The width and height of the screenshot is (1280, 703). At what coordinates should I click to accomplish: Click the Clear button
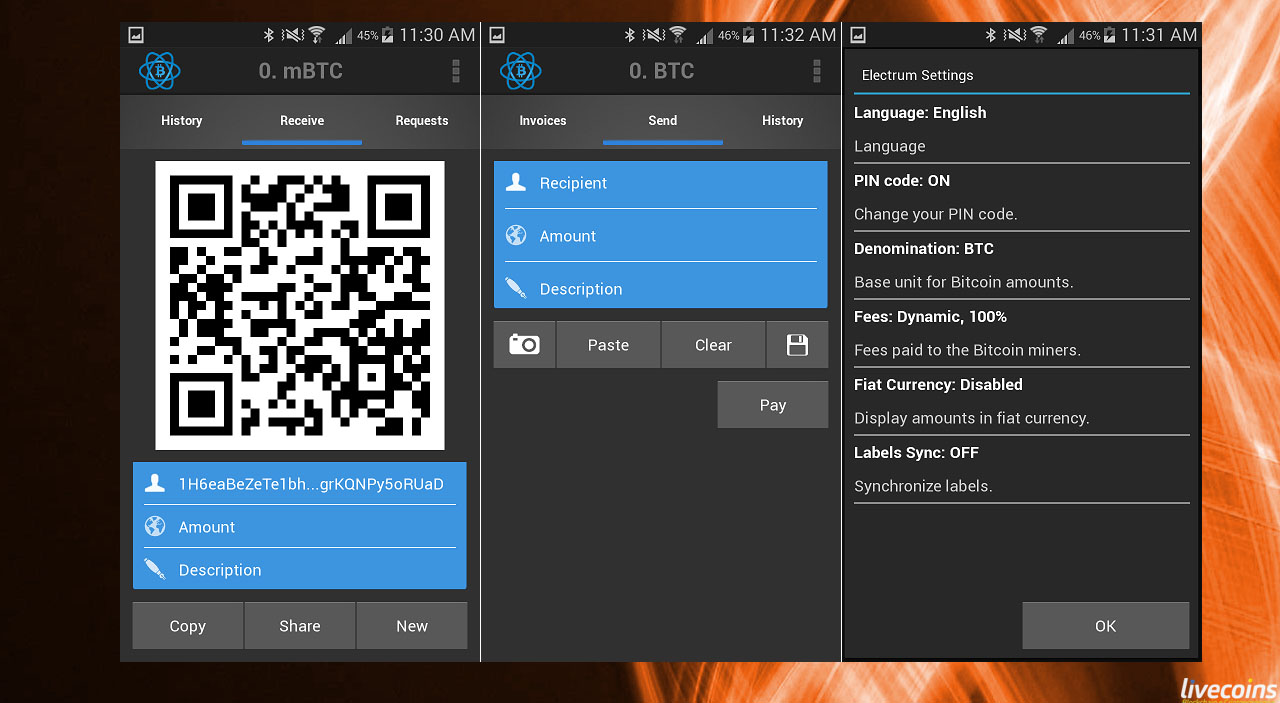[713, 345]
